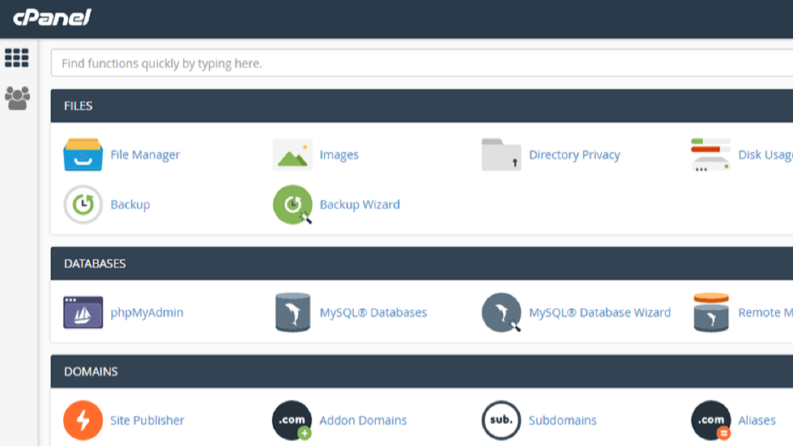Click the Backup clock icon

point(83,204)
